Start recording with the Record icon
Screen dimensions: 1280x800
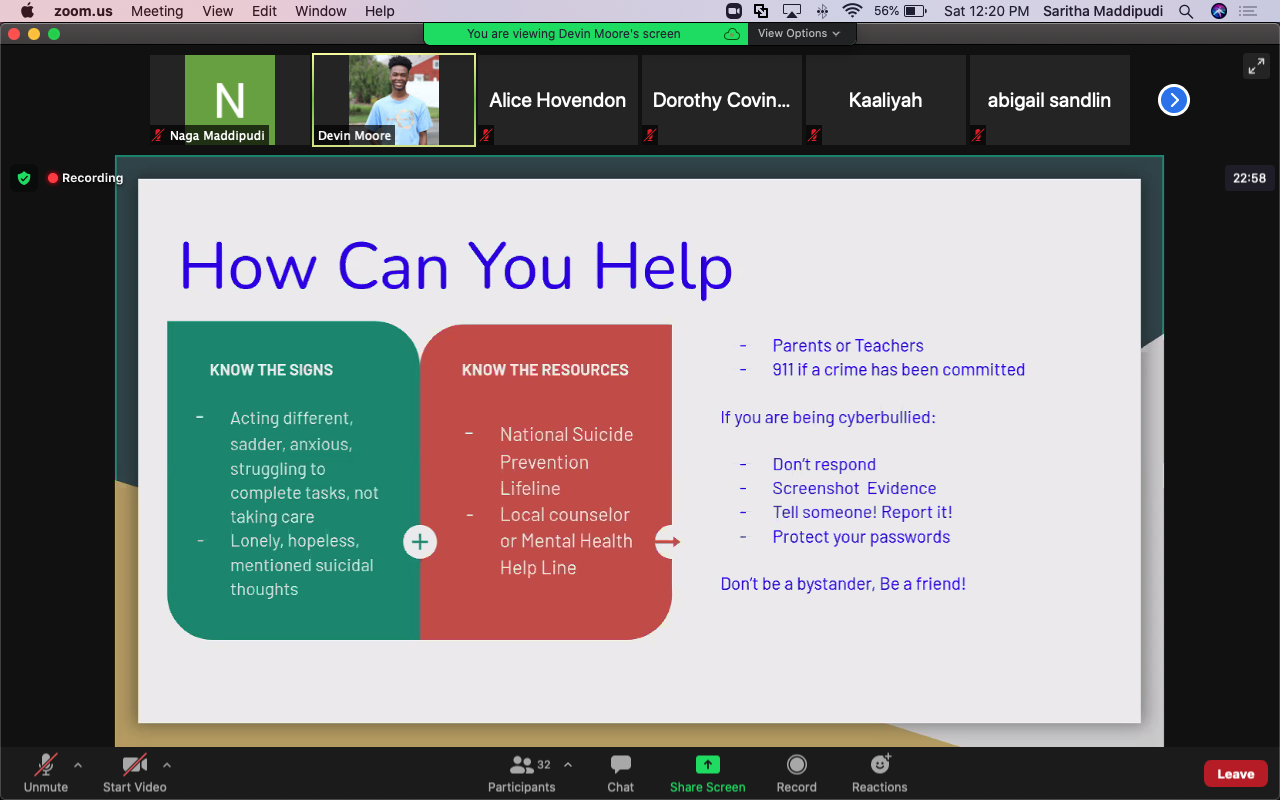(x=797, y=765)
